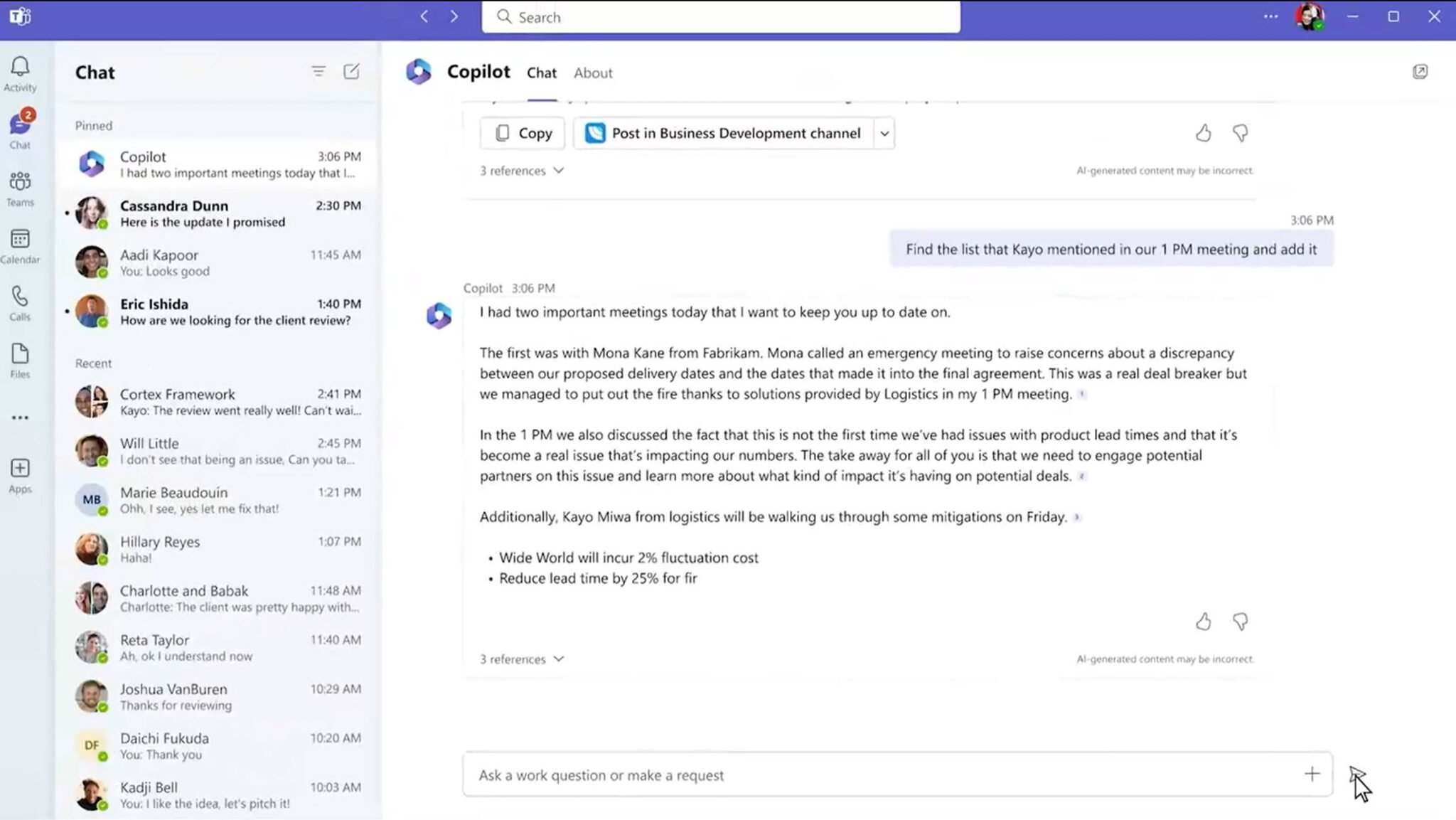Viewport: 1456px width, 820px height.
Task: Open Cassandra Dunn's chat
Action: pos(216,213)
